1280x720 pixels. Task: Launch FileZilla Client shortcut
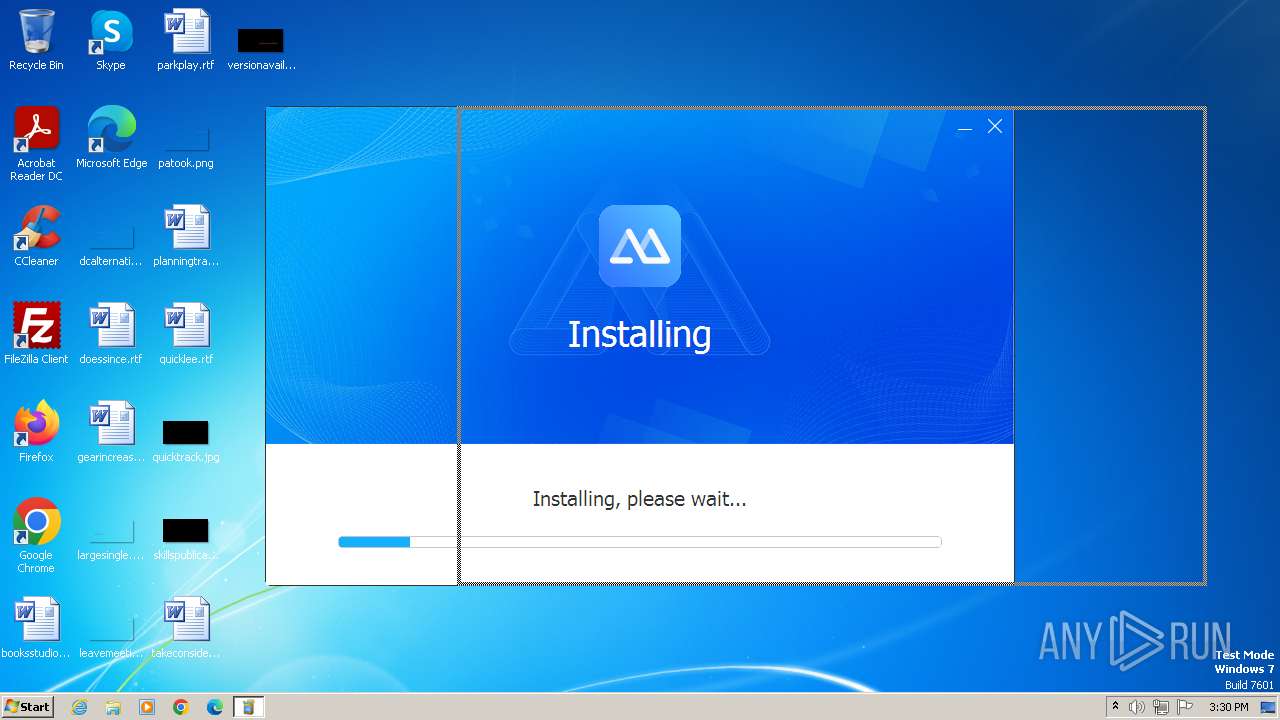click(x=36, y=334)
